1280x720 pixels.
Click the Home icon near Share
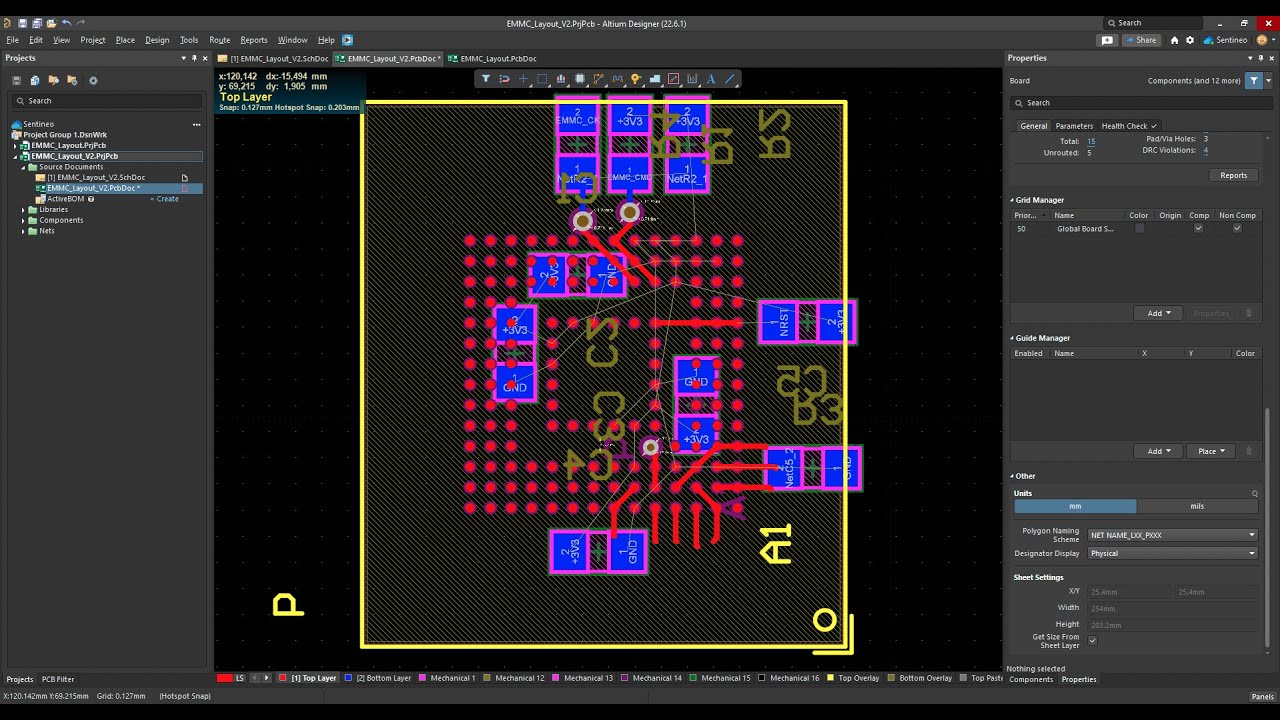pos(1175,40)
